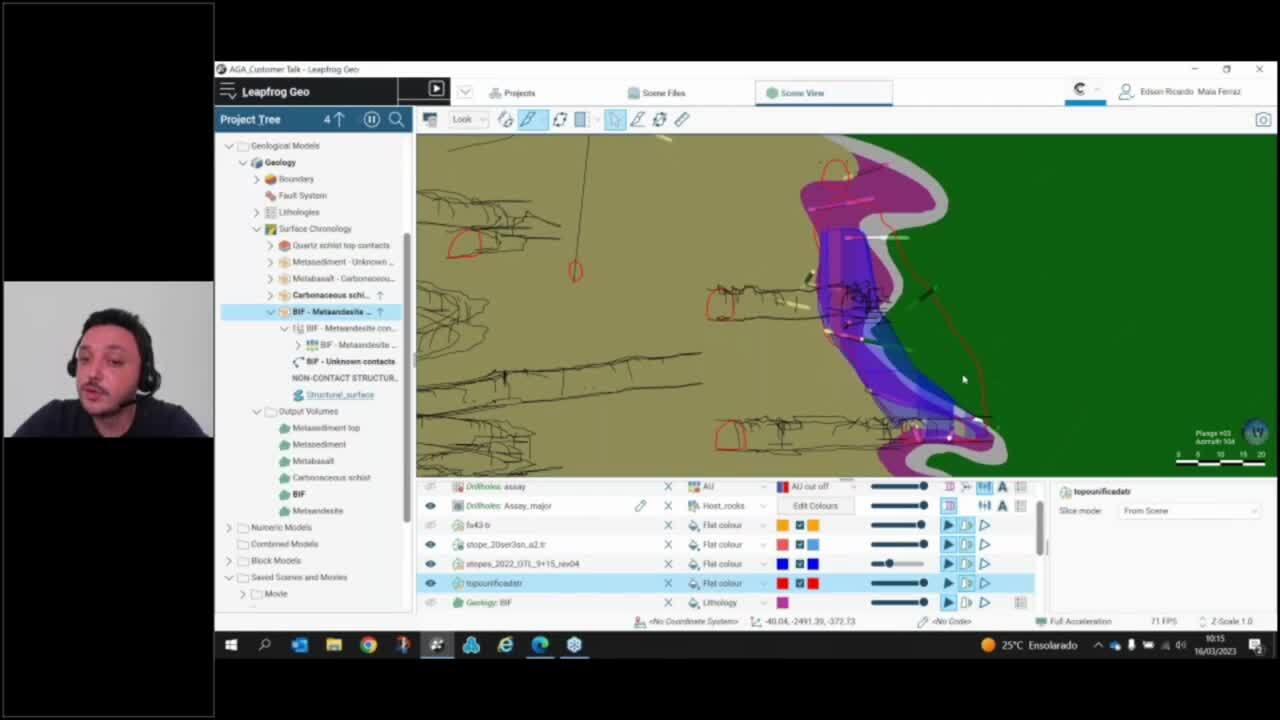Toggle visibility eye for fx43 tr
Image resolution: width=1280 pixels, height=720 pixels.
pos(430,525)
